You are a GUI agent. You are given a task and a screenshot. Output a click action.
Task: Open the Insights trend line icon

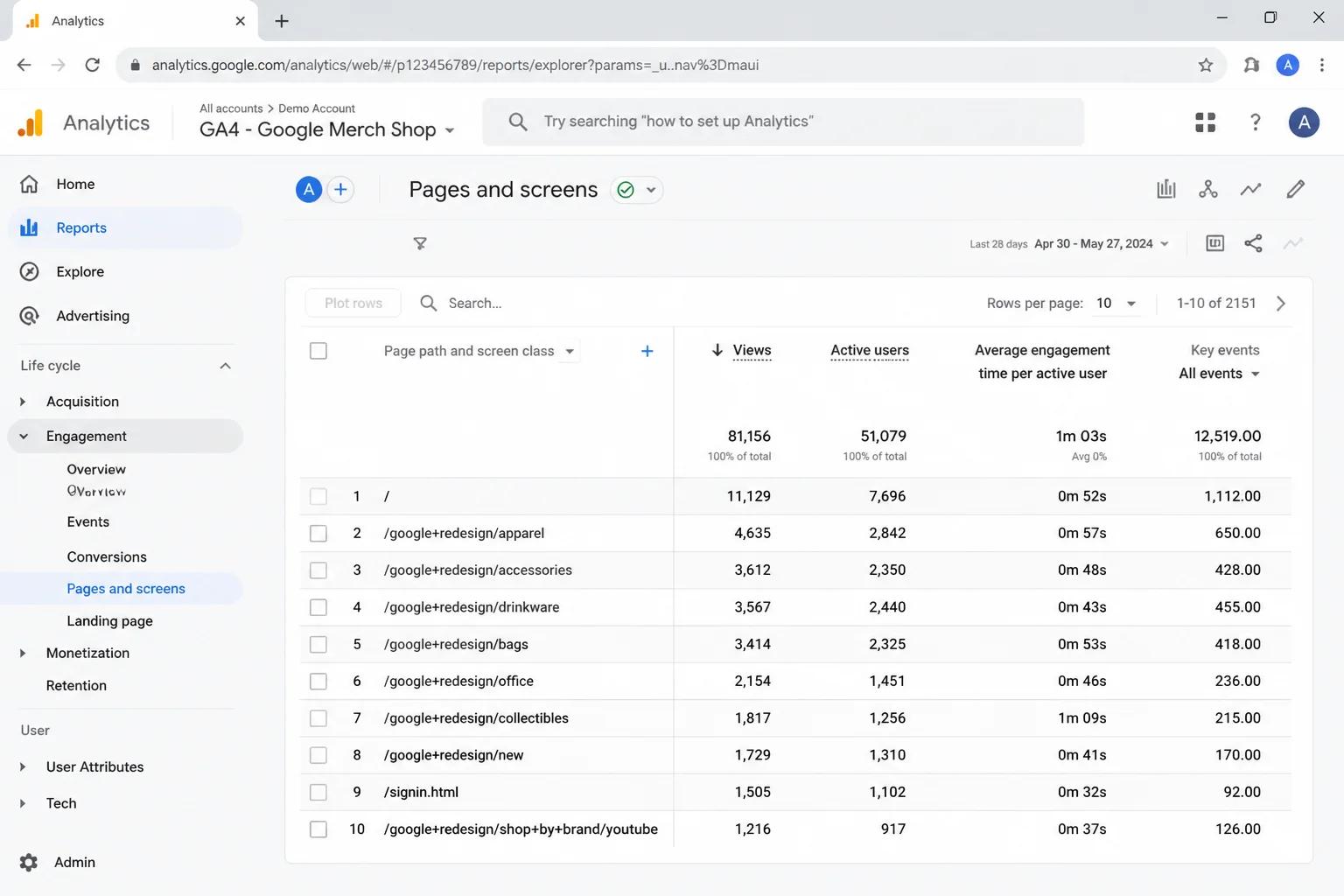tap(1251, 189)
